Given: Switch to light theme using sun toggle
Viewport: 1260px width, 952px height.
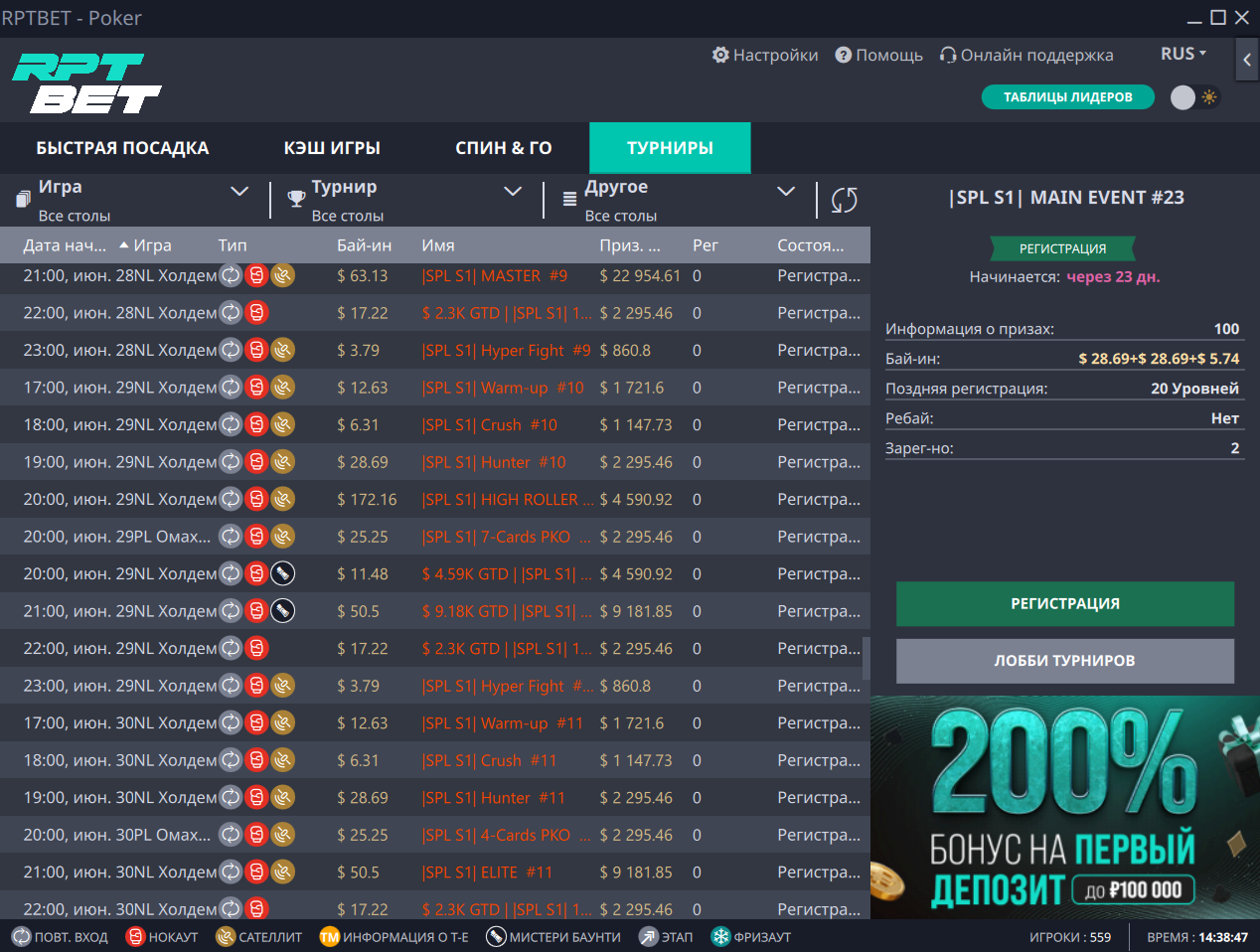Looking at the screenshot, I should point(1208,96).
